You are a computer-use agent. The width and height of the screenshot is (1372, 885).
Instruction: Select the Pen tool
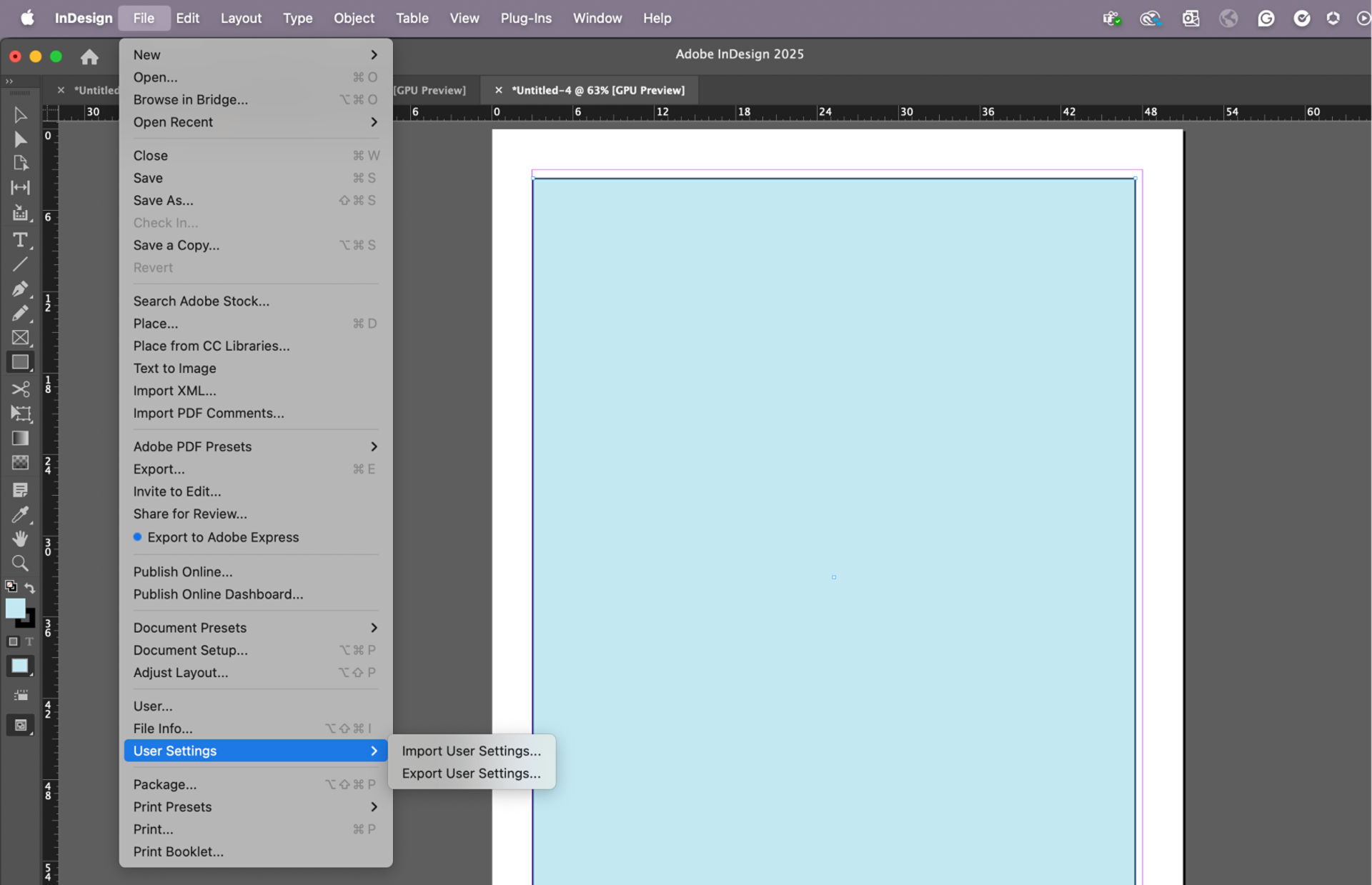21,289
